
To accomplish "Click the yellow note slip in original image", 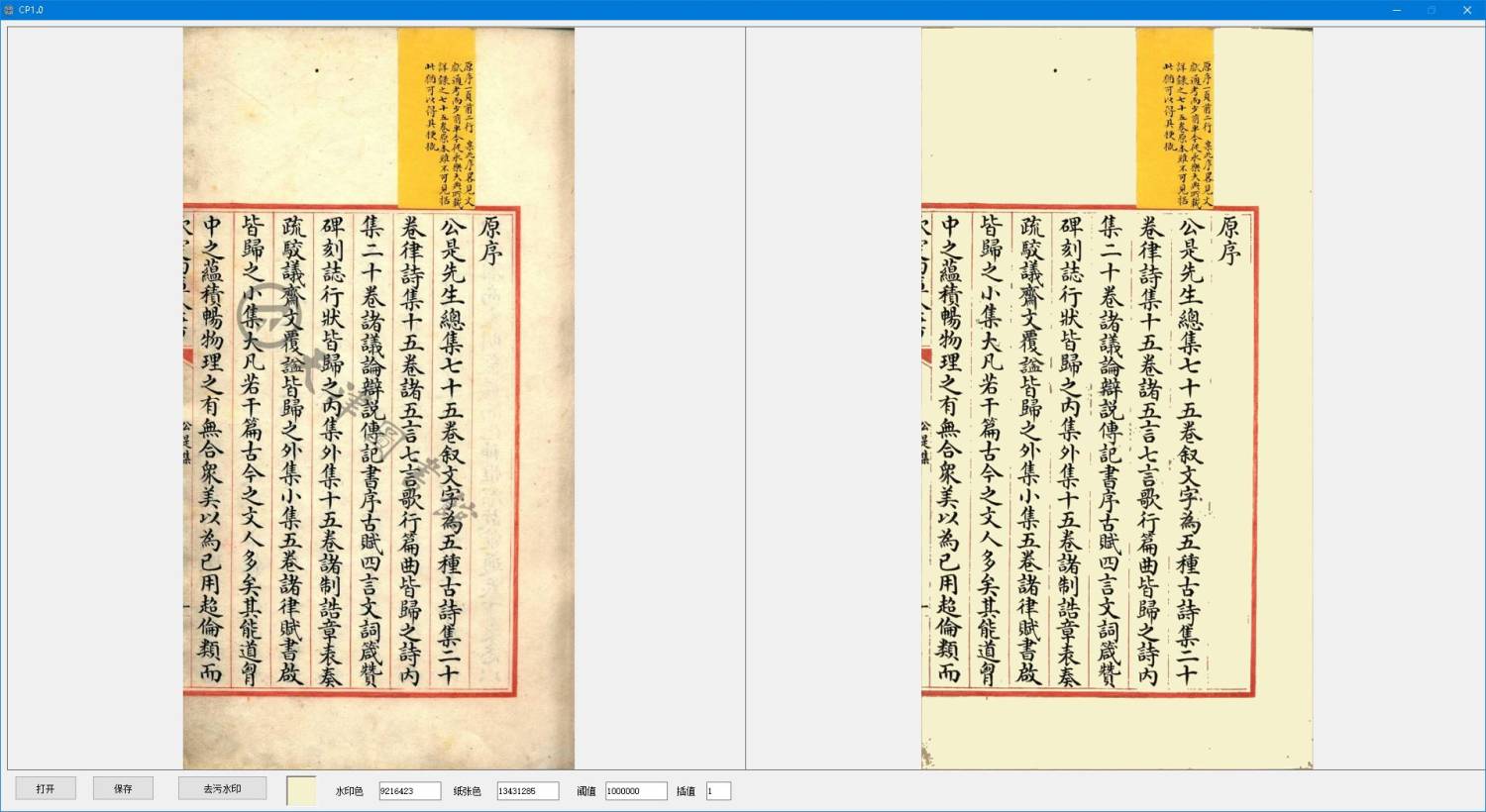I will (436, 119).
